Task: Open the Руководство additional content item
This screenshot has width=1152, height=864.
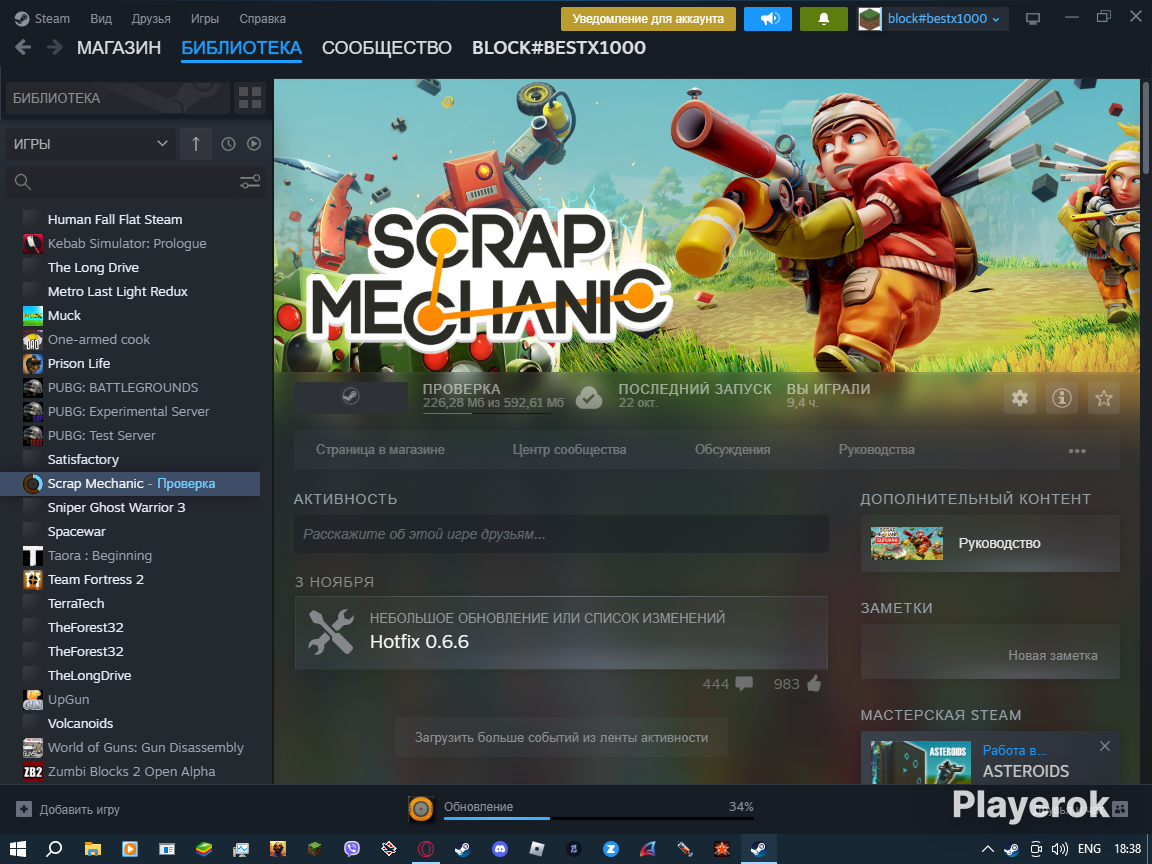Action: click(990, 543)
